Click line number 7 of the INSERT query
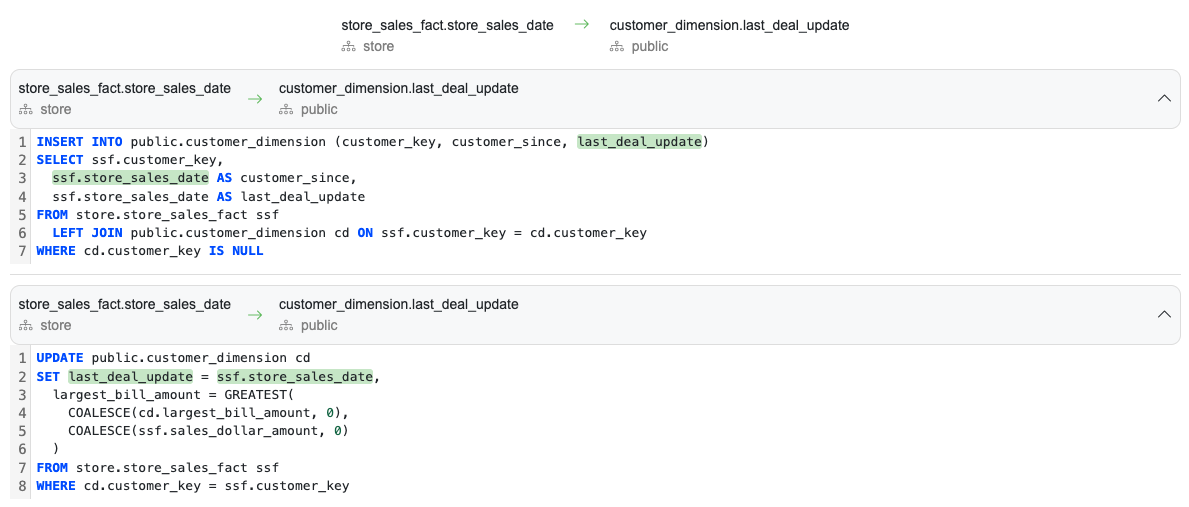The height and width of the screenshot is (507, 1189). coord(22,251)
